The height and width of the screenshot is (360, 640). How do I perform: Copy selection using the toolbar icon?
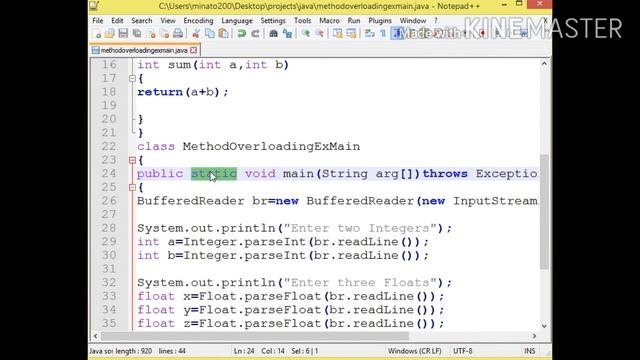pyautogui.click(x=210, y=34)
